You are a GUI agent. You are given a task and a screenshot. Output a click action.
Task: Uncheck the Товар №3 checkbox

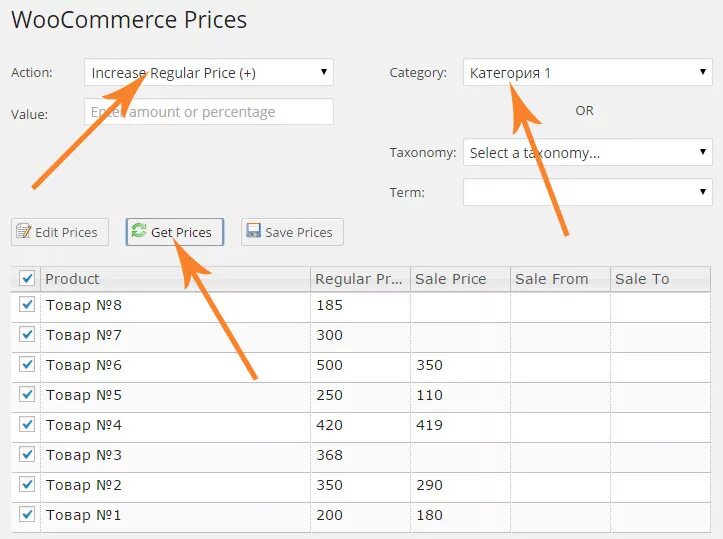coord(27,454)
